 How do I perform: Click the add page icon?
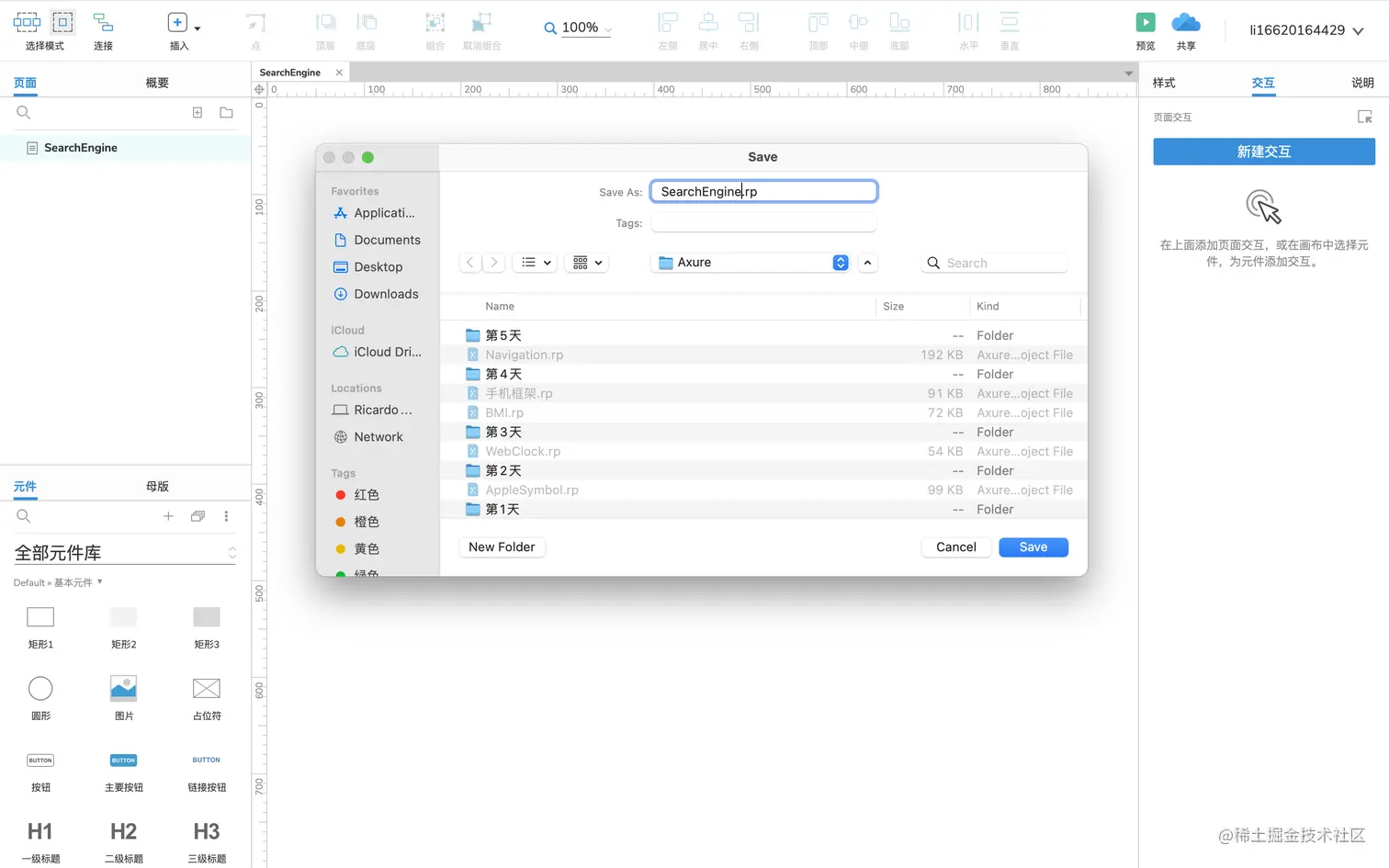tap(198, 112)
